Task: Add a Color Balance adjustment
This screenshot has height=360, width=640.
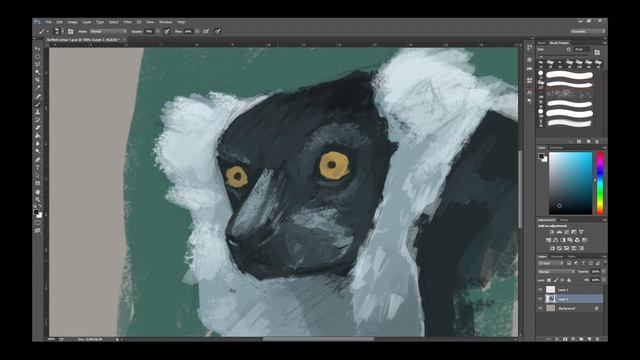Action: pyautogui.click(x=556, y=240)
